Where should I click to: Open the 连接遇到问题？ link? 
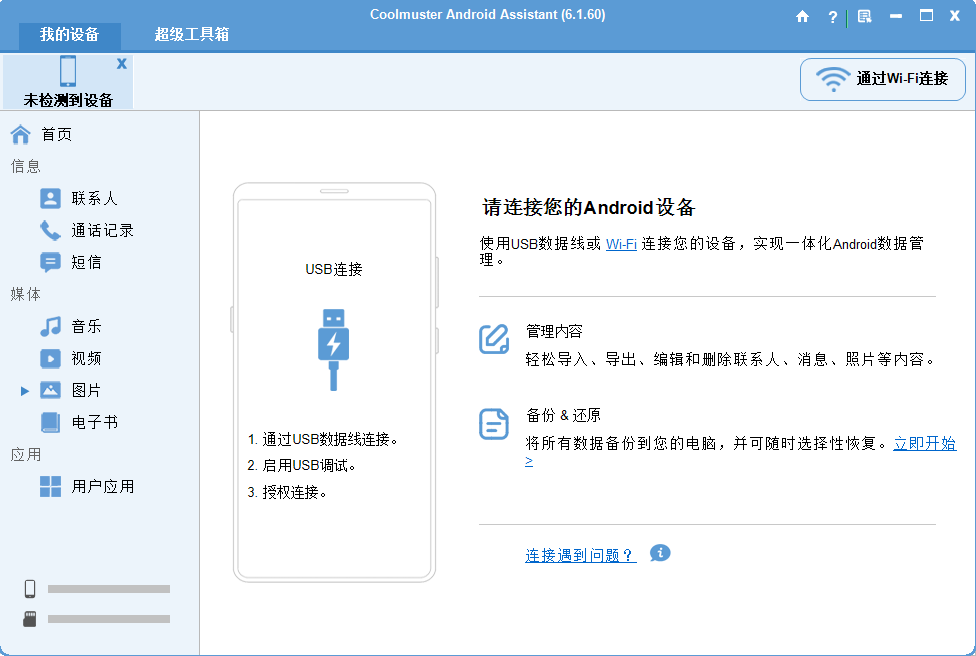pos(580,555)
